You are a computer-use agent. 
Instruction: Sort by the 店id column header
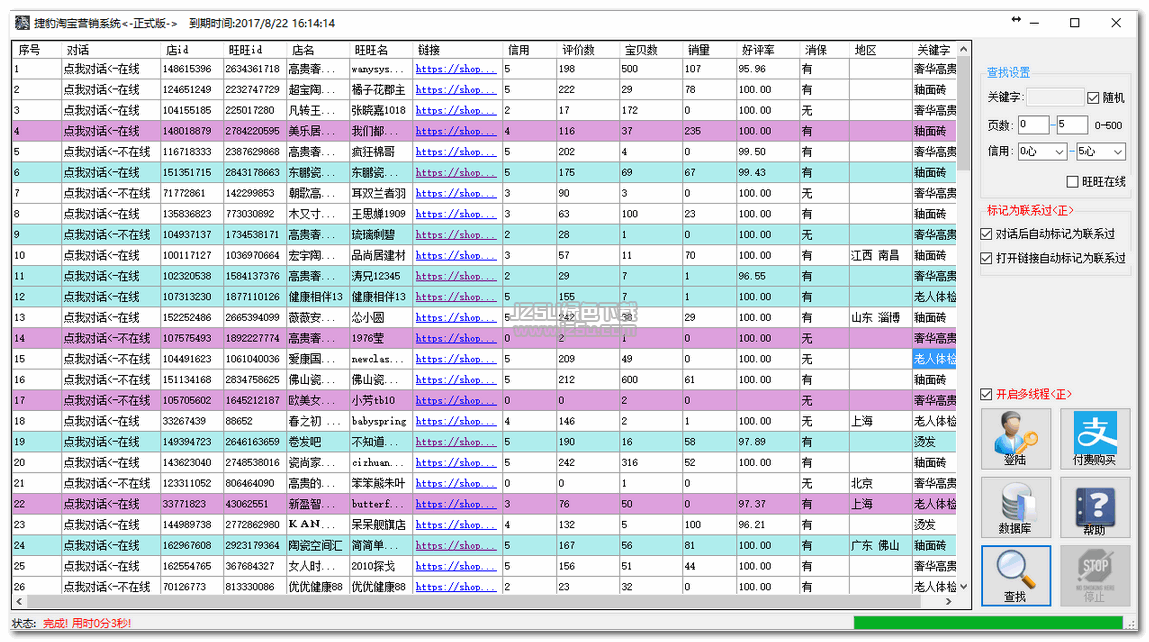pos(191,50)
